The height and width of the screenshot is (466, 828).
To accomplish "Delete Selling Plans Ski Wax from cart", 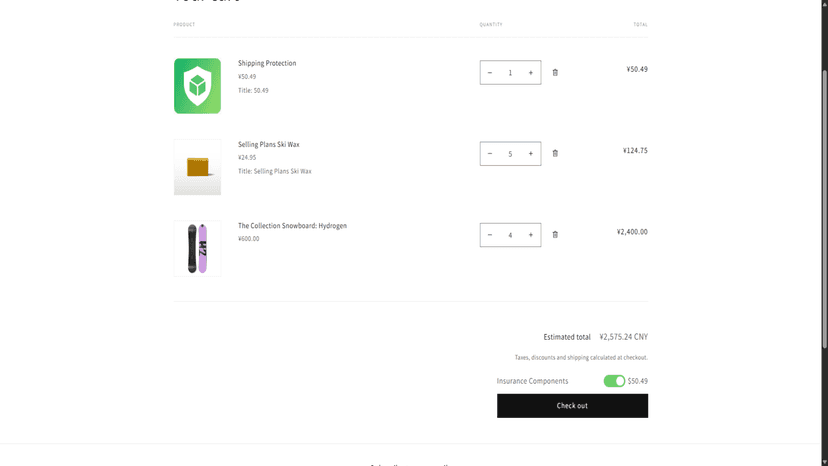I will 555,153.
